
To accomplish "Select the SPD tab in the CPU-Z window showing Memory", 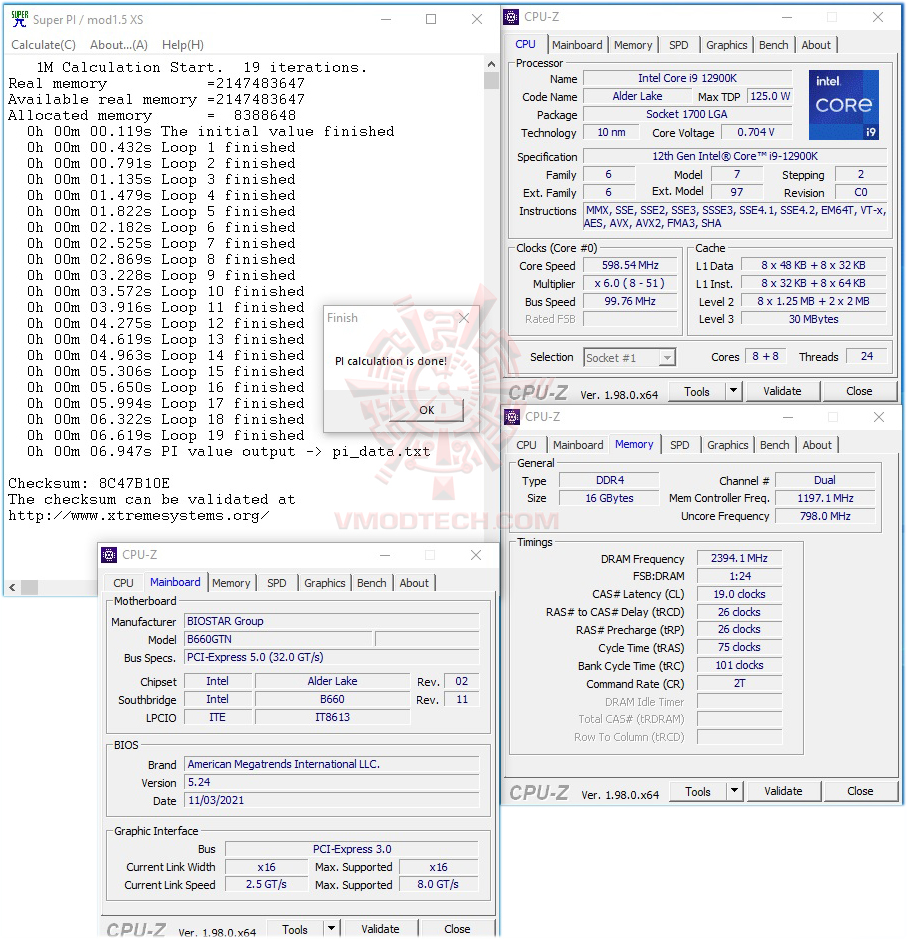I will 680,445.
